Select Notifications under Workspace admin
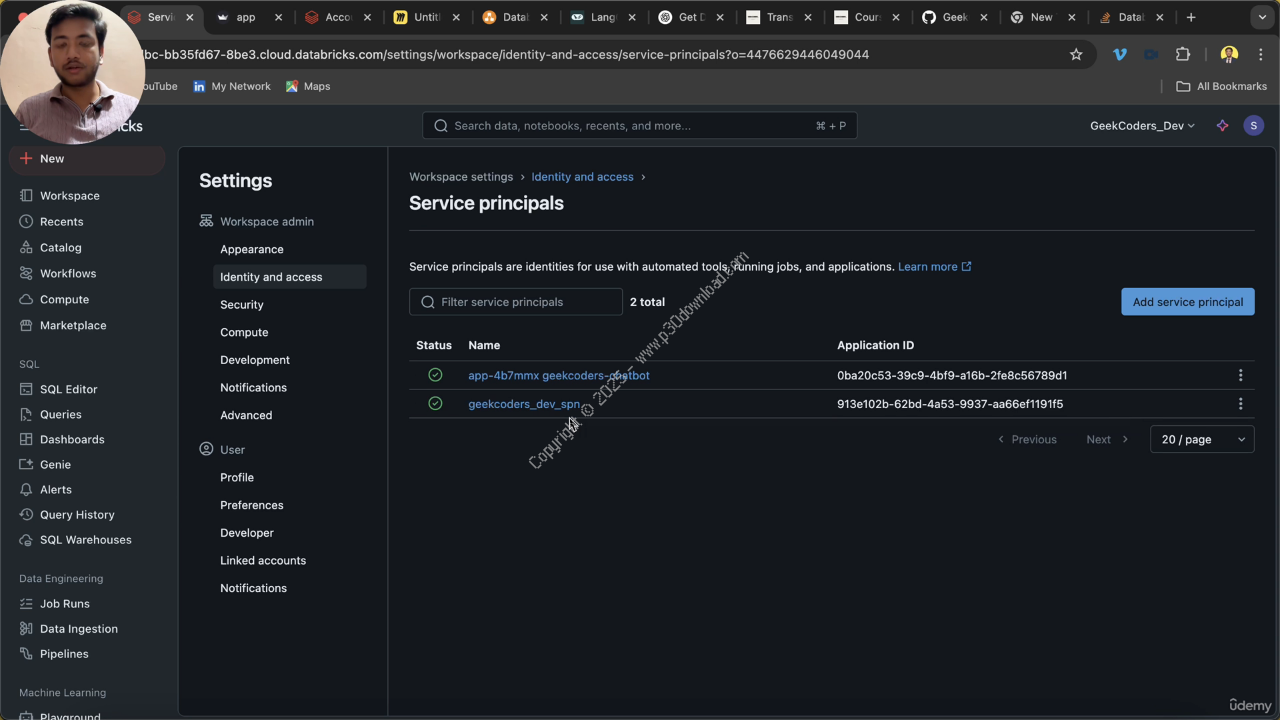This screenshot has height=720, width=1280. 253,388
